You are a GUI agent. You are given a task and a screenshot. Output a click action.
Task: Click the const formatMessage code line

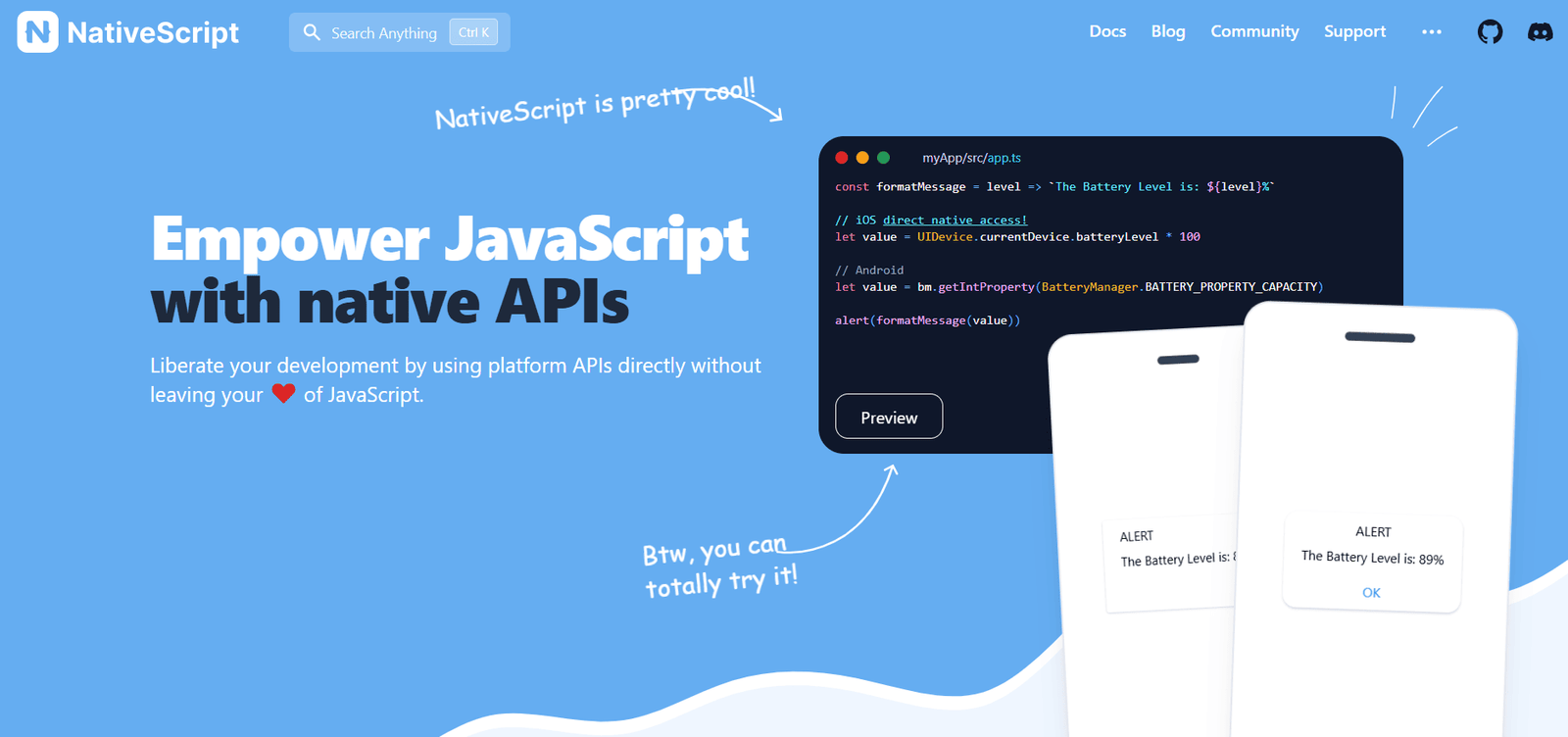[x=1054, y=187]
